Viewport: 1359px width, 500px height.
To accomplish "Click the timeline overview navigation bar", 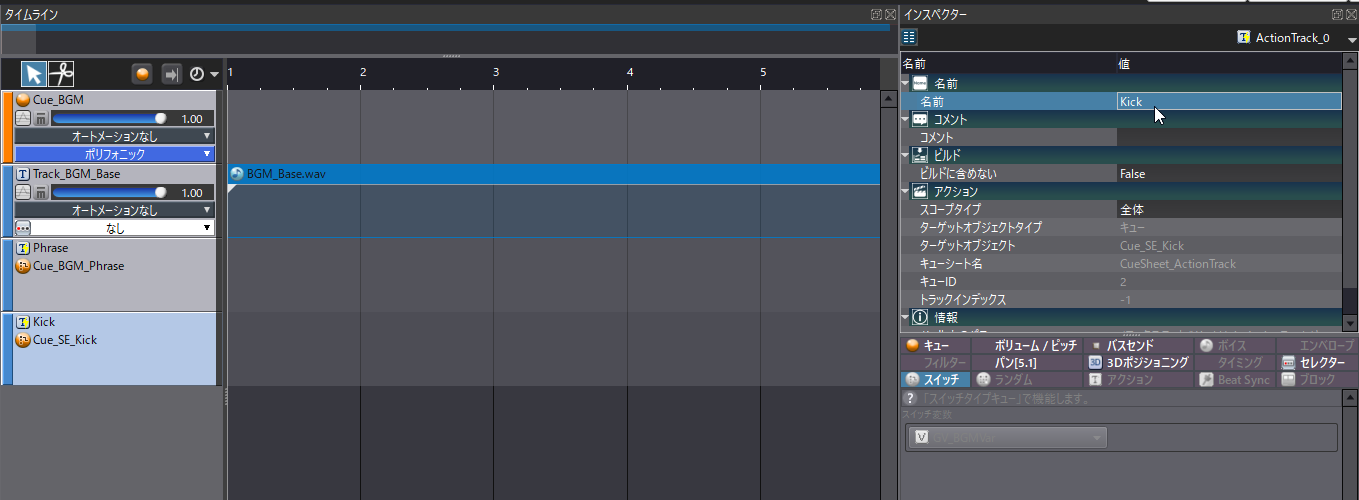I will (446, 27).
